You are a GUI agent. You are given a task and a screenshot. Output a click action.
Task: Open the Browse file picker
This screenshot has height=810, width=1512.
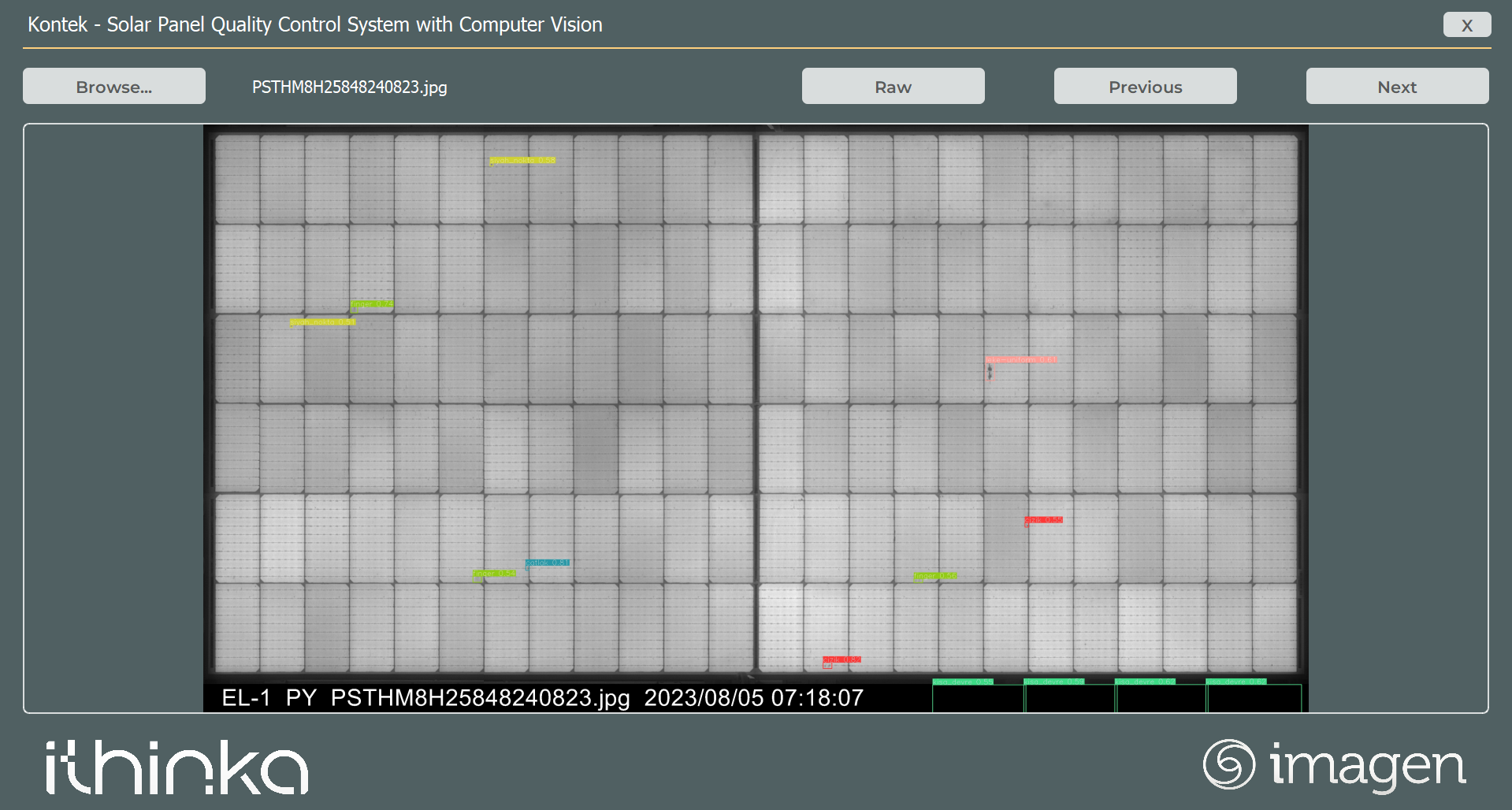(113, 86)
